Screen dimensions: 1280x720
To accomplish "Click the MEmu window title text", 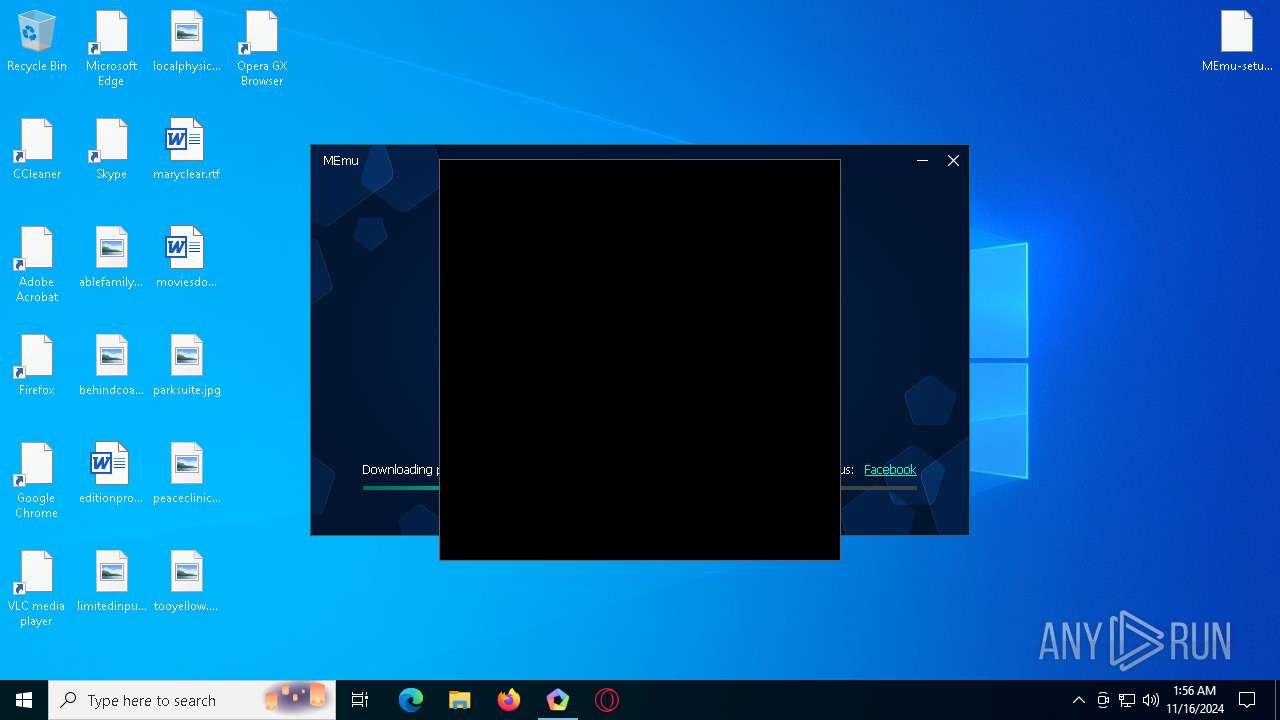I will pos(340,160).
